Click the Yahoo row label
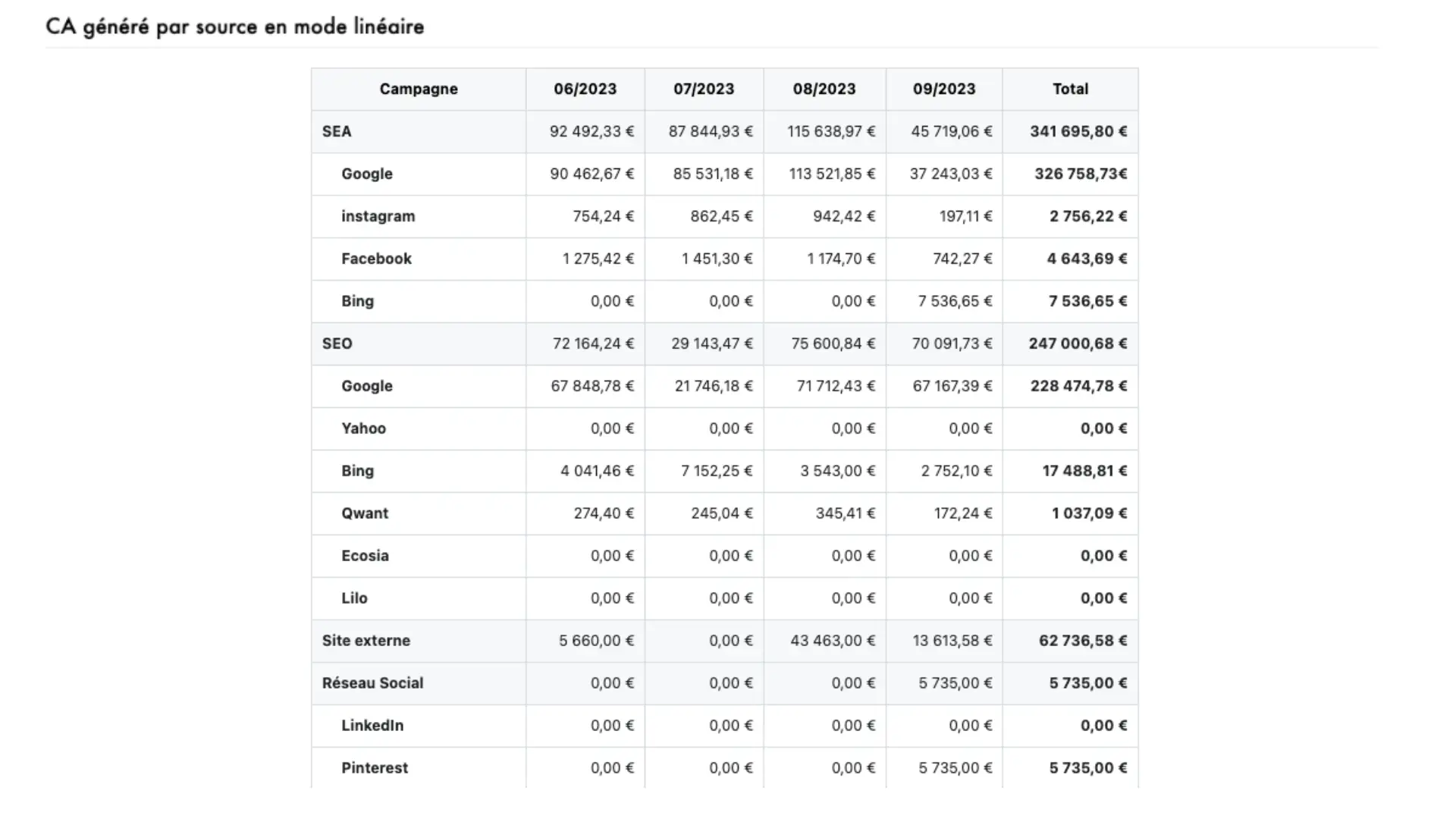1456x819 pixels. 363,428
